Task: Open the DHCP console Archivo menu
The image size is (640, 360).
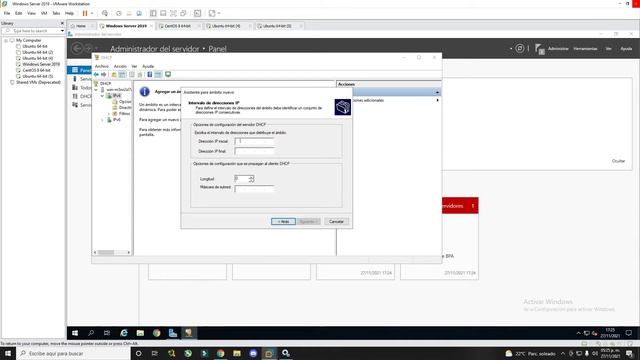Action: point(102,66)
